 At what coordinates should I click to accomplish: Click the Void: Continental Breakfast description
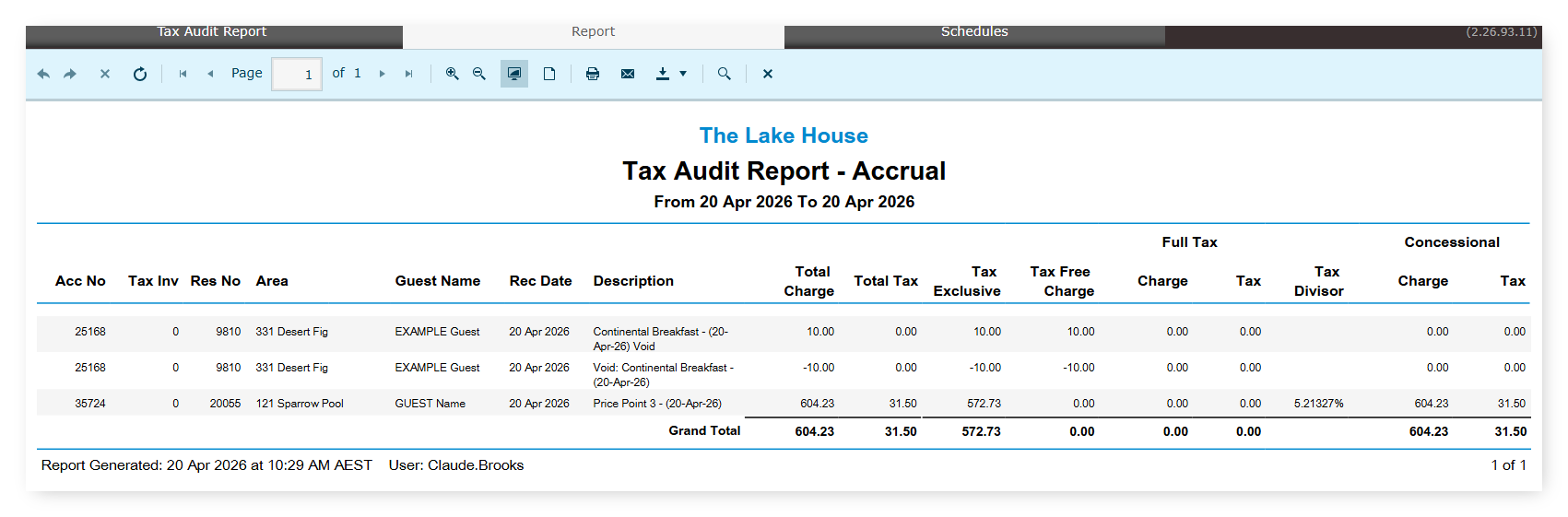click(663, 374)
